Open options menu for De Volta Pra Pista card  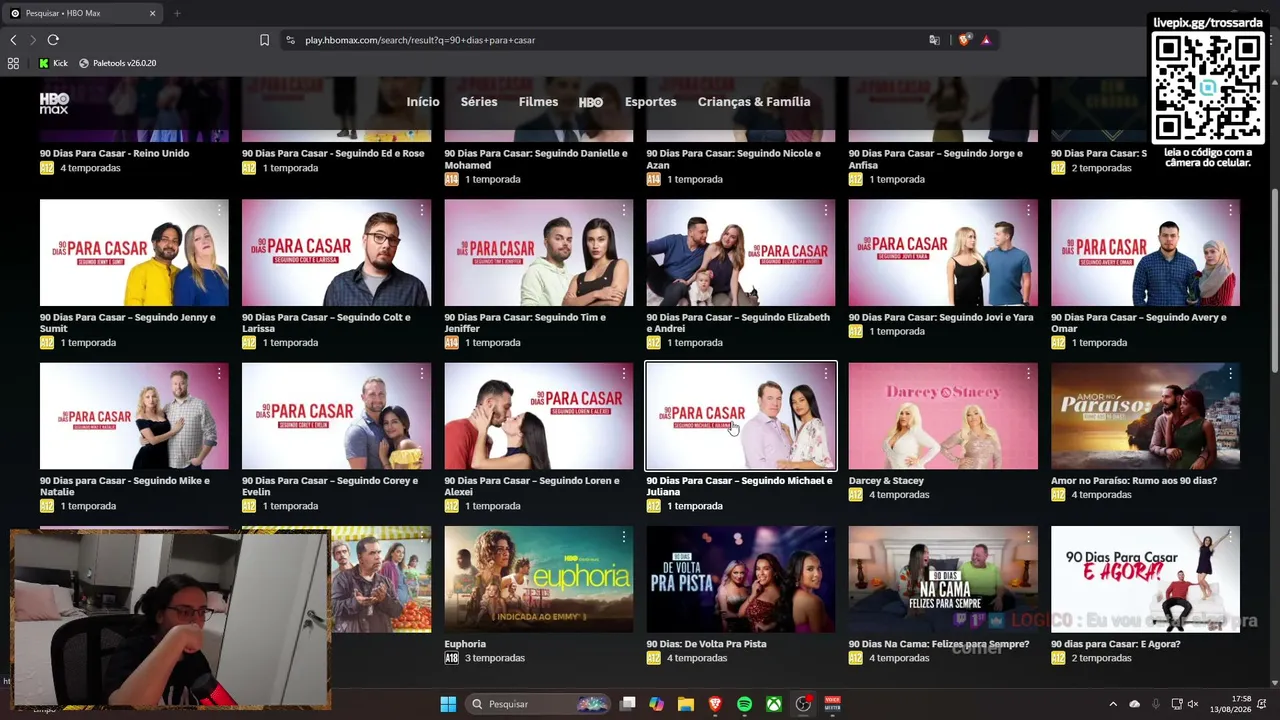coord(826,537)
